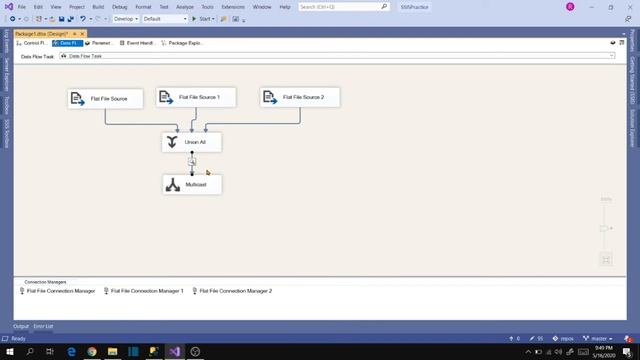Click the Undo toolbar icon
Viewport: 640px width, 360px height.
pos(83,19)
